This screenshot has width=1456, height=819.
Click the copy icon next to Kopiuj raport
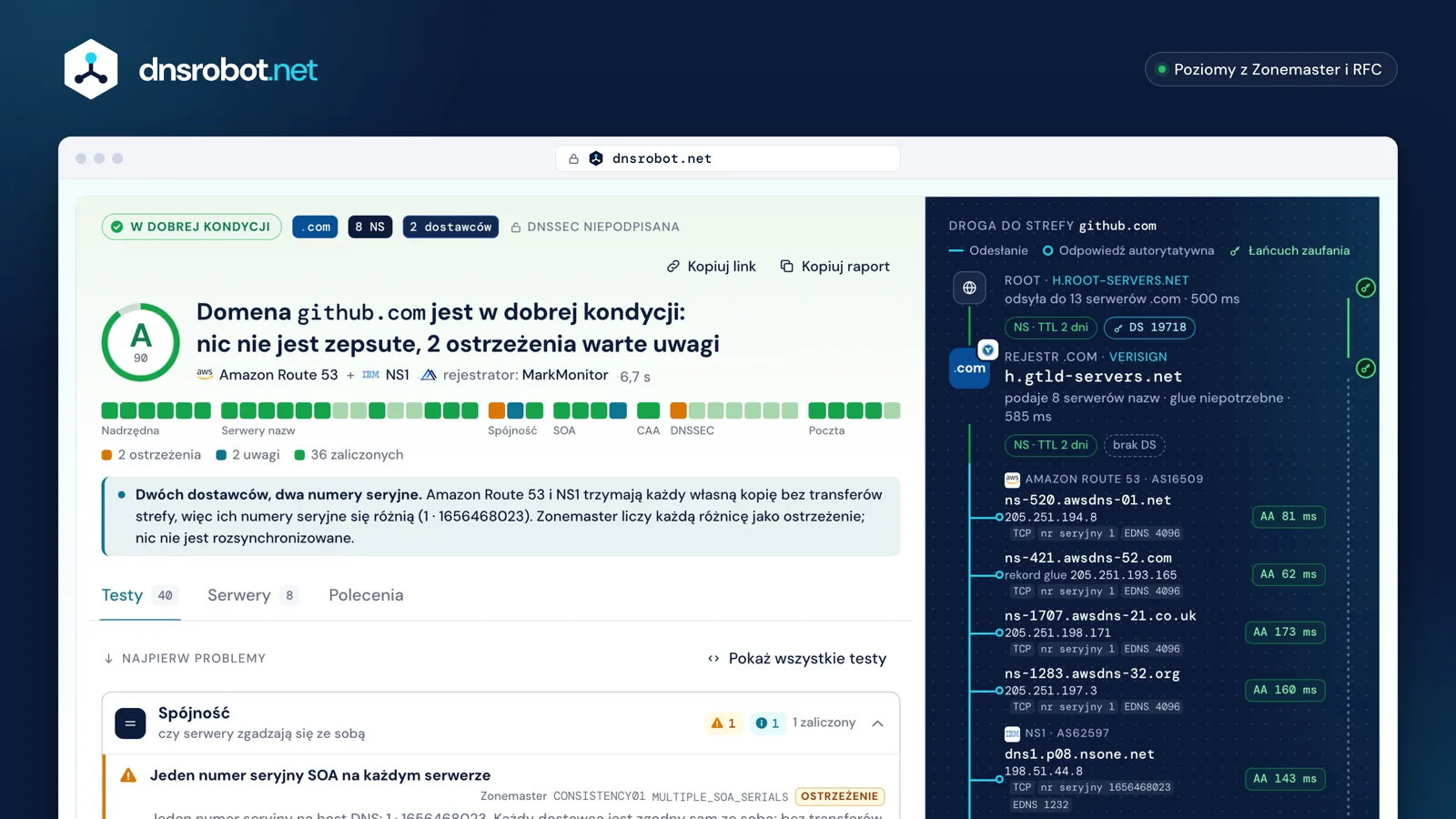point(787,267)
